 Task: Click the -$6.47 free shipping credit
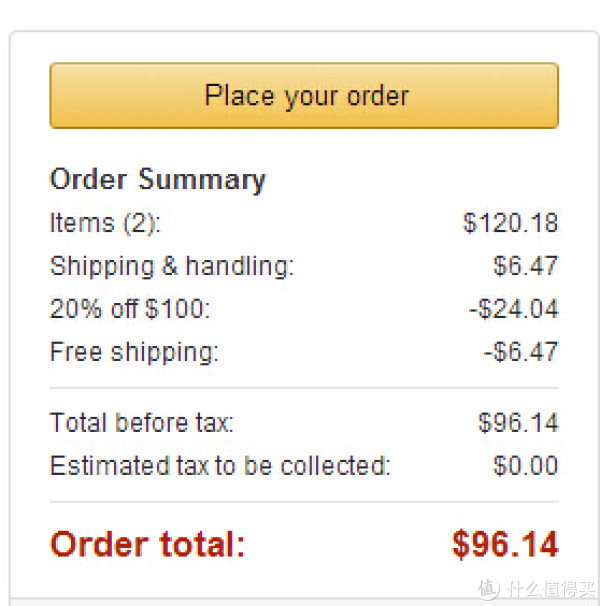pos(521,352)
